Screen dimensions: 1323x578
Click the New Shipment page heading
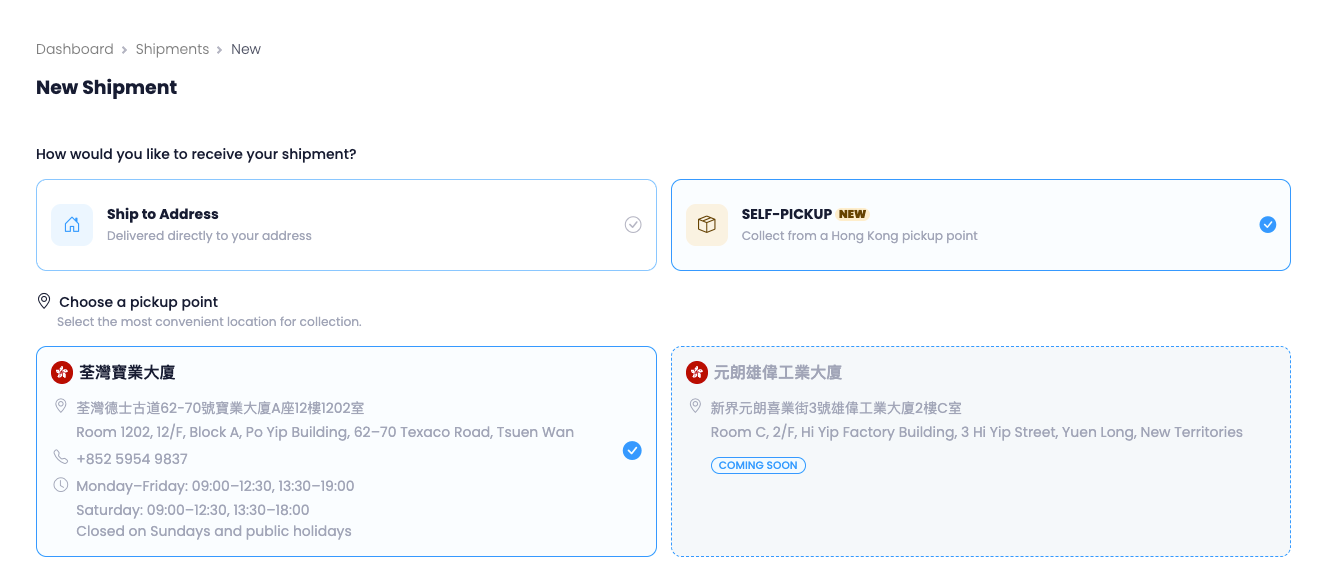(106, 88)
